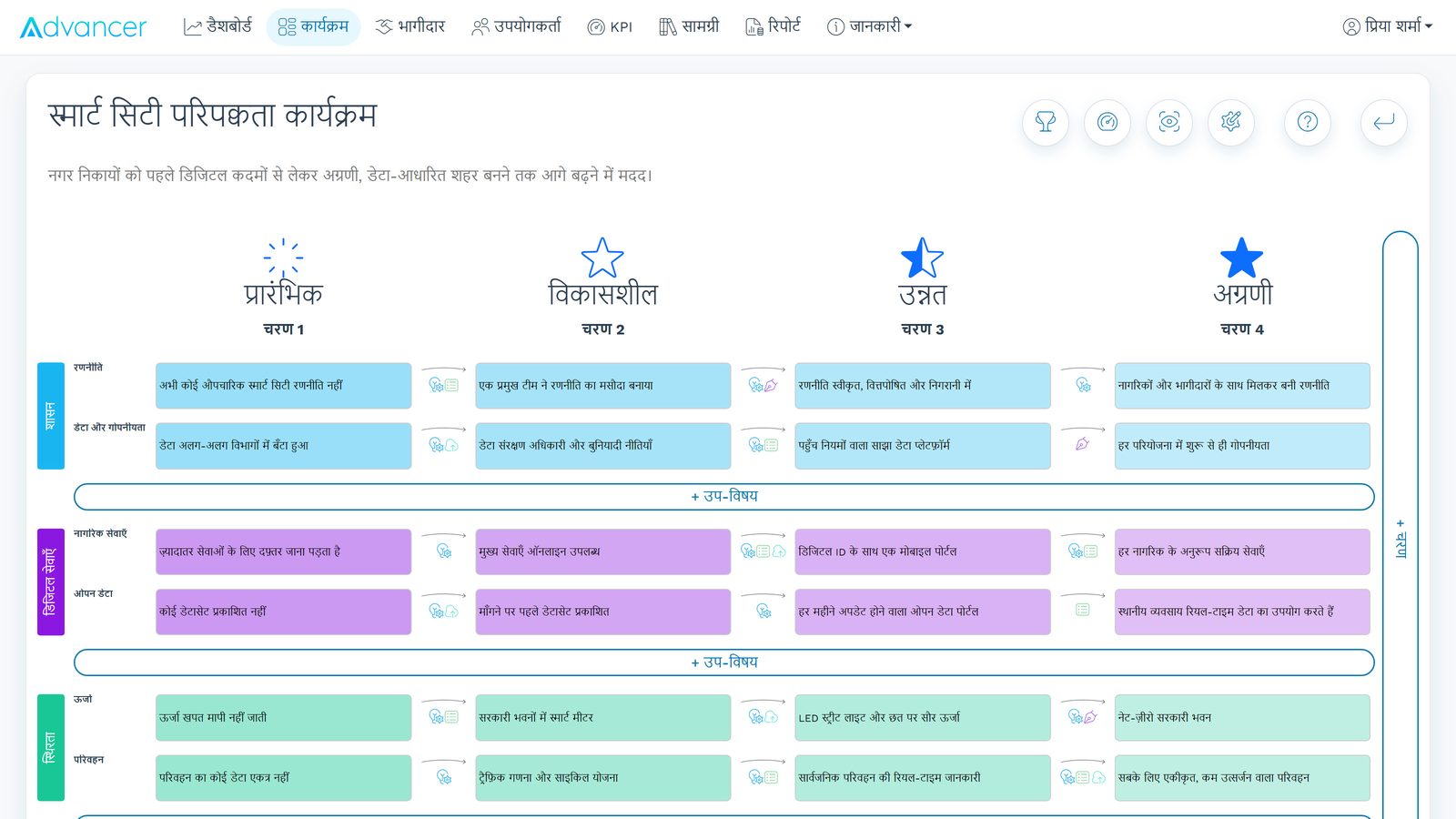Click transition icons after 'LED स्ट्रीट लाइट' card

point(1082,717)
